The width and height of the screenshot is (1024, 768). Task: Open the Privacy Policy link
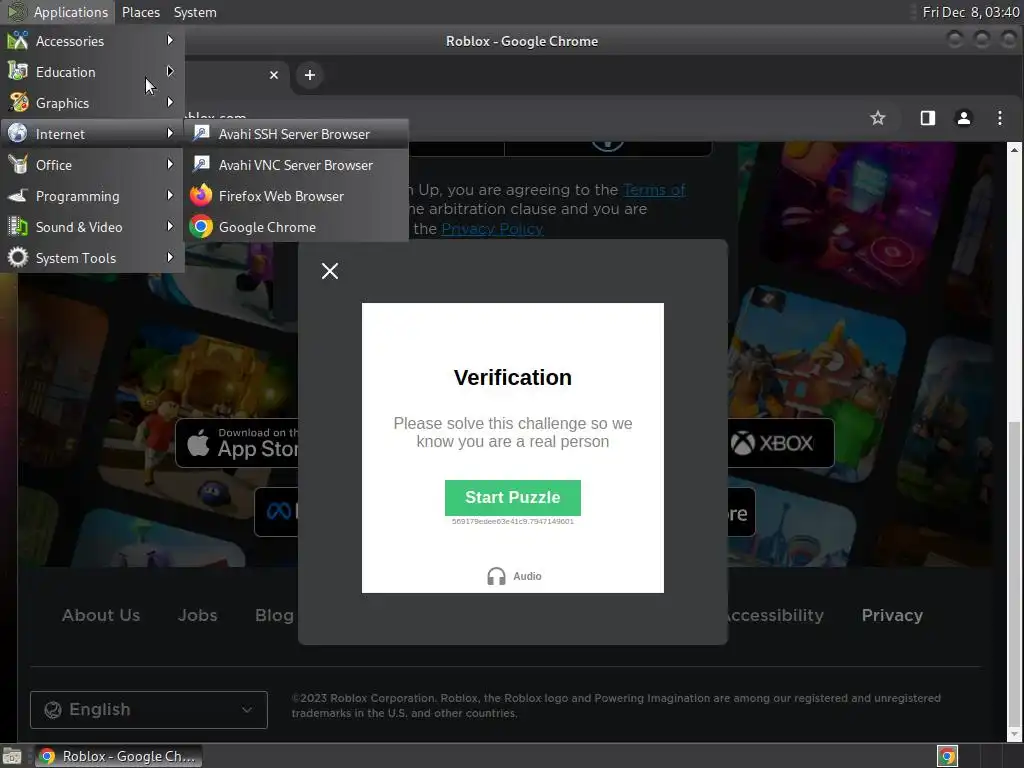pyautogui.click(x=492, y=229)
